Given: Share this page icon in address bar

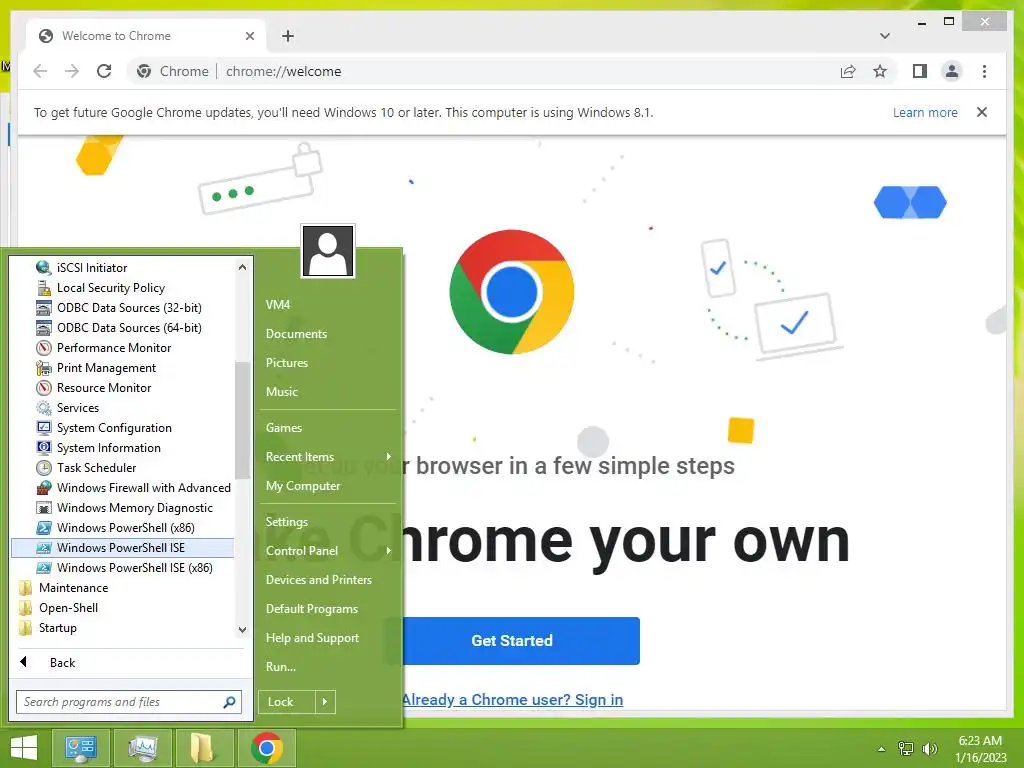Looking at the screenshot, I should coord(848,71).
